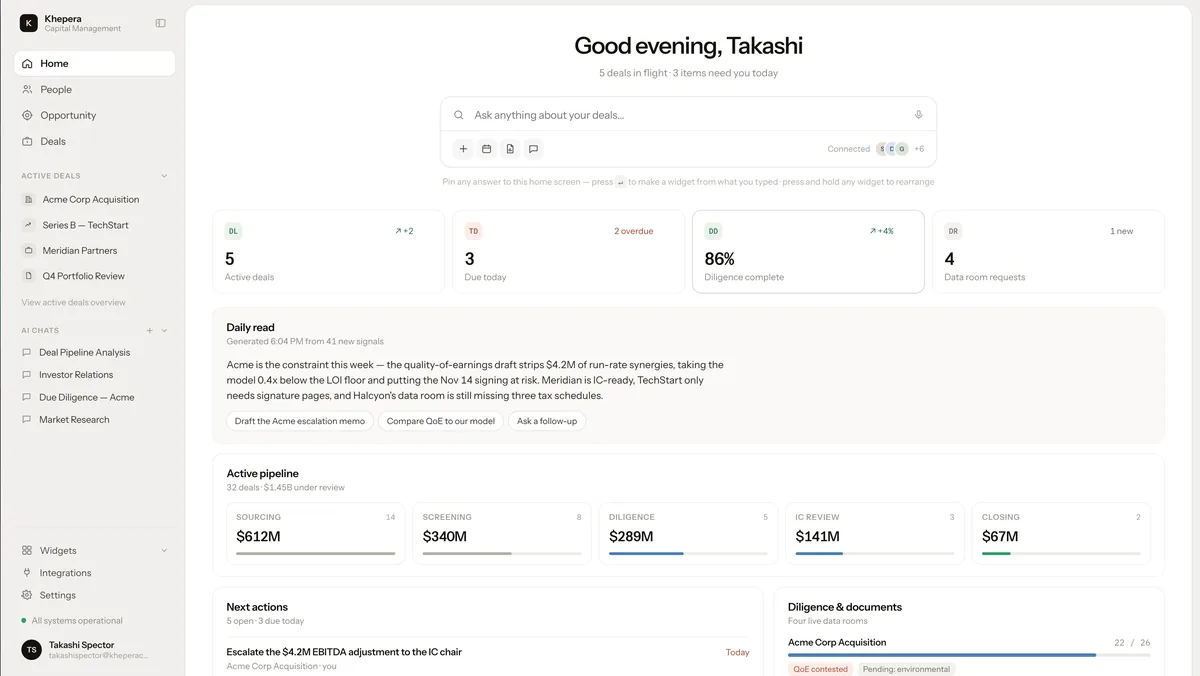Image resolution: width=1200 pixels, height=676 pixels.
Task: Open the Due Diligence — Acme chat
Action: point(95,398)
